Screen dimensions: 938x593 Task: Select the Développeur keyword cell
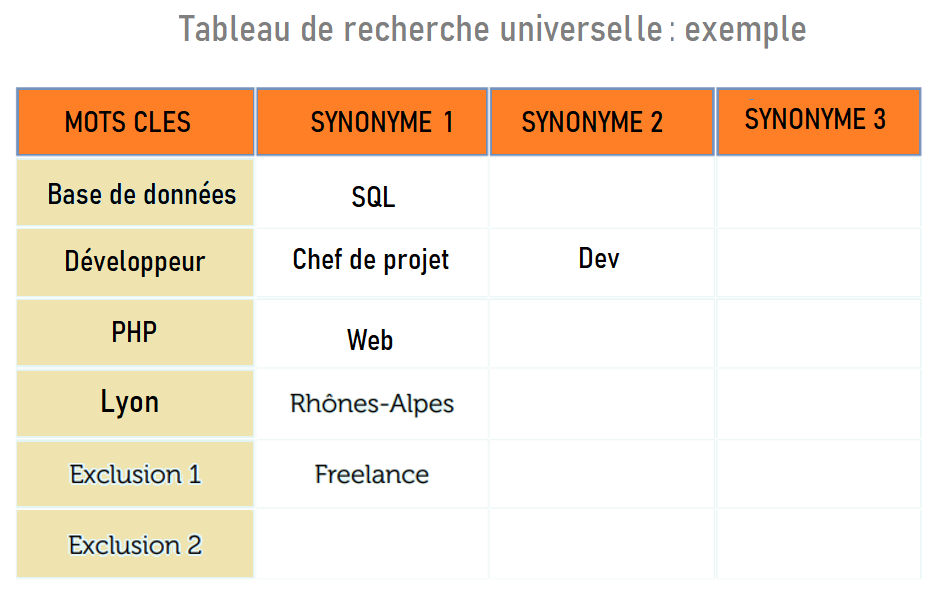coord(136,262)
